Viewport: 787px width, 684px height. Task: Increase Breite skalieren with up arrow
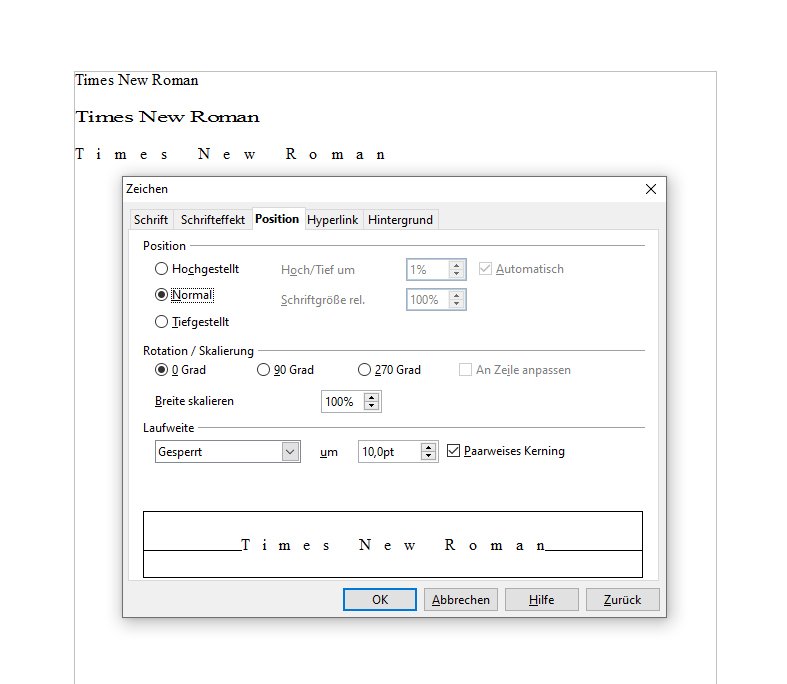(371, 397)
